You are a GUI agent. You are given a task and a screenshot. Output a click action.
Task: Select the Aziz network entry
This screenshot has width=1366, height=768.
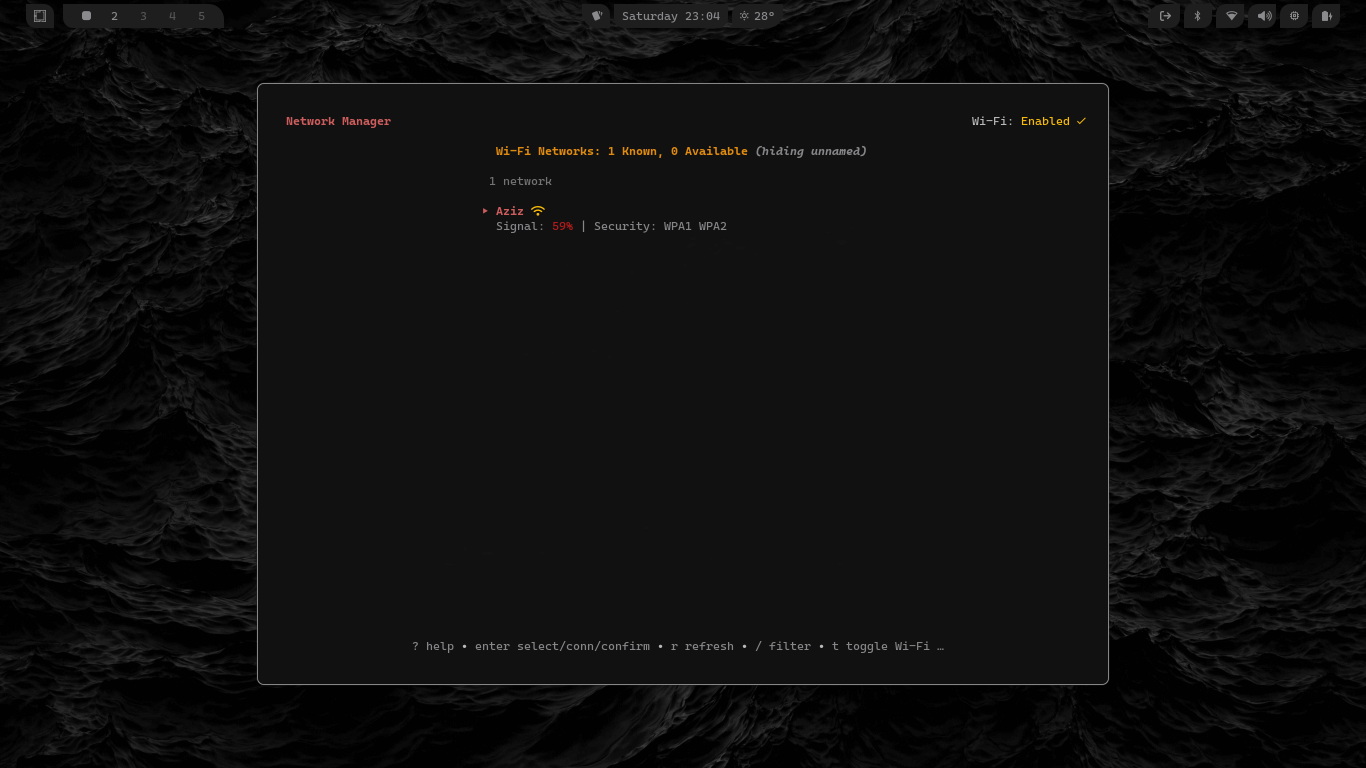coord(510,211)
